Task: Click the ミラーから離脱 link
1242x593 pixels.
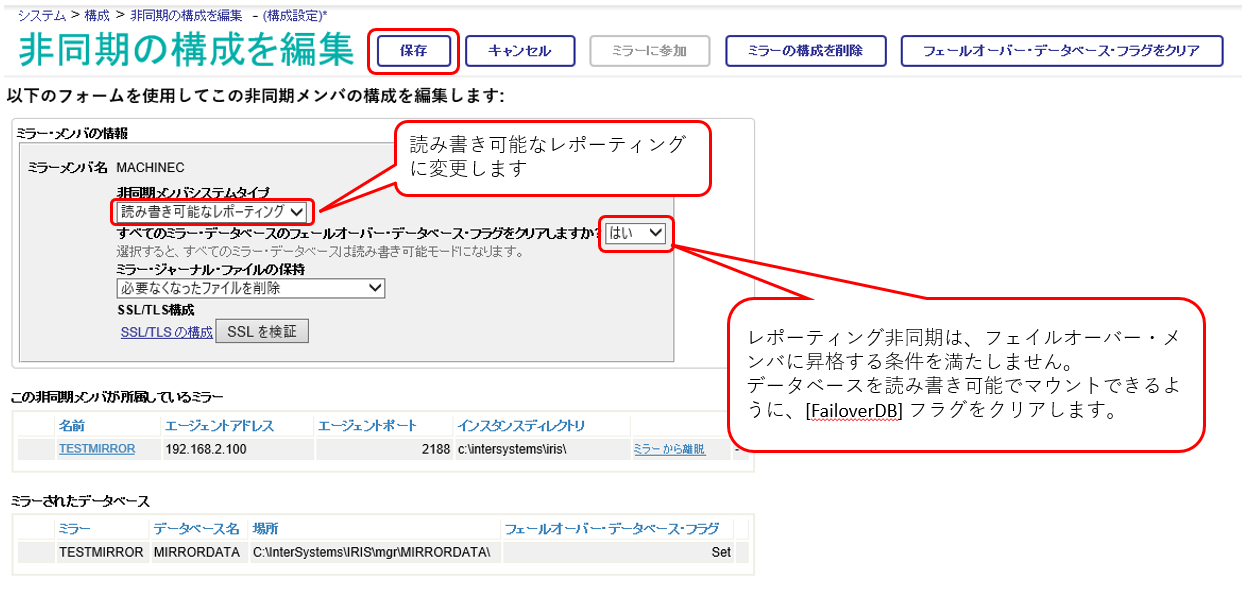Action: [669, 450]
